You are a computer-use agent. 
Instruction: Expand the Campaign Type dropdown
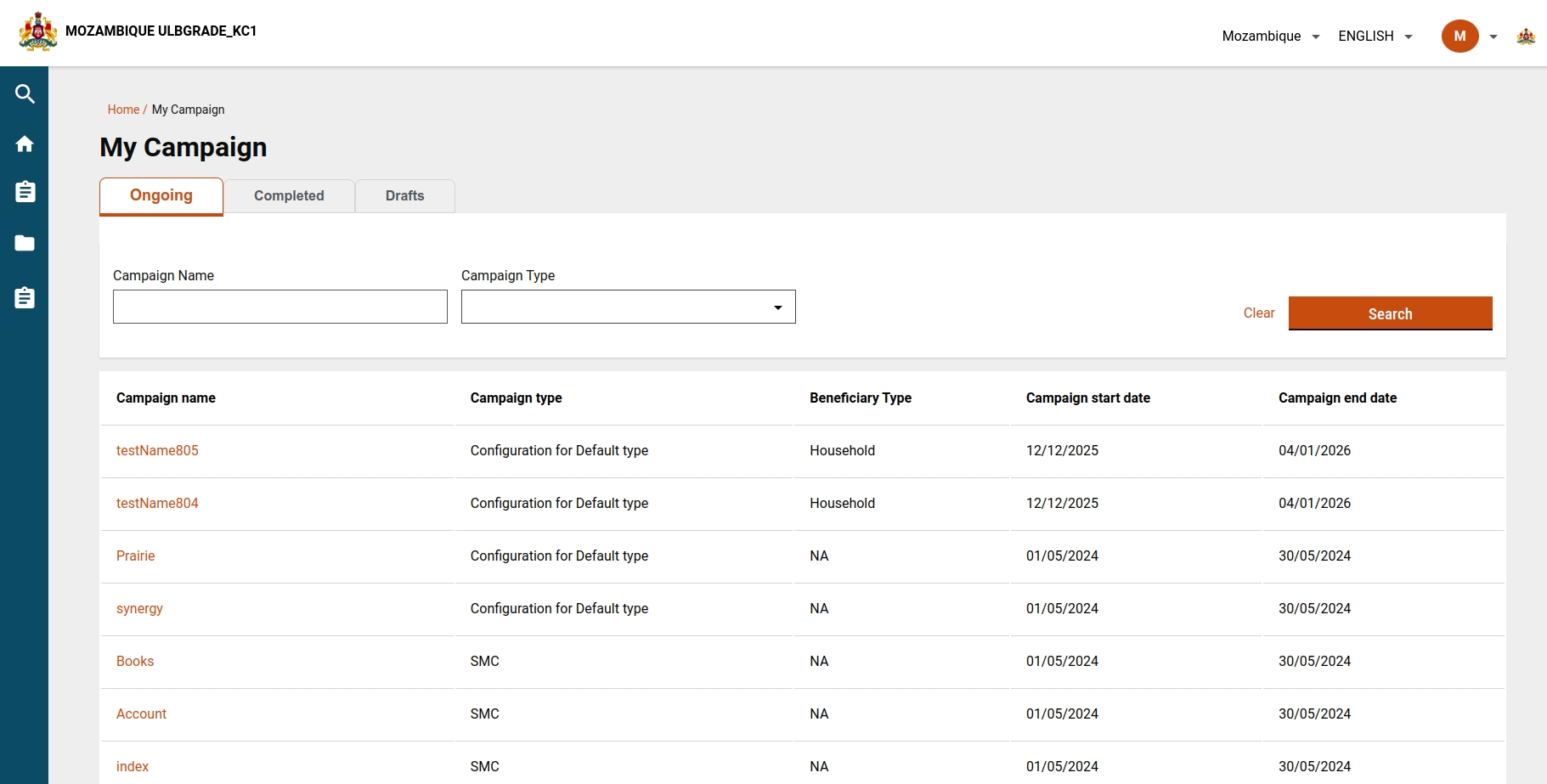pyautogui.click(x=628, y=307)
